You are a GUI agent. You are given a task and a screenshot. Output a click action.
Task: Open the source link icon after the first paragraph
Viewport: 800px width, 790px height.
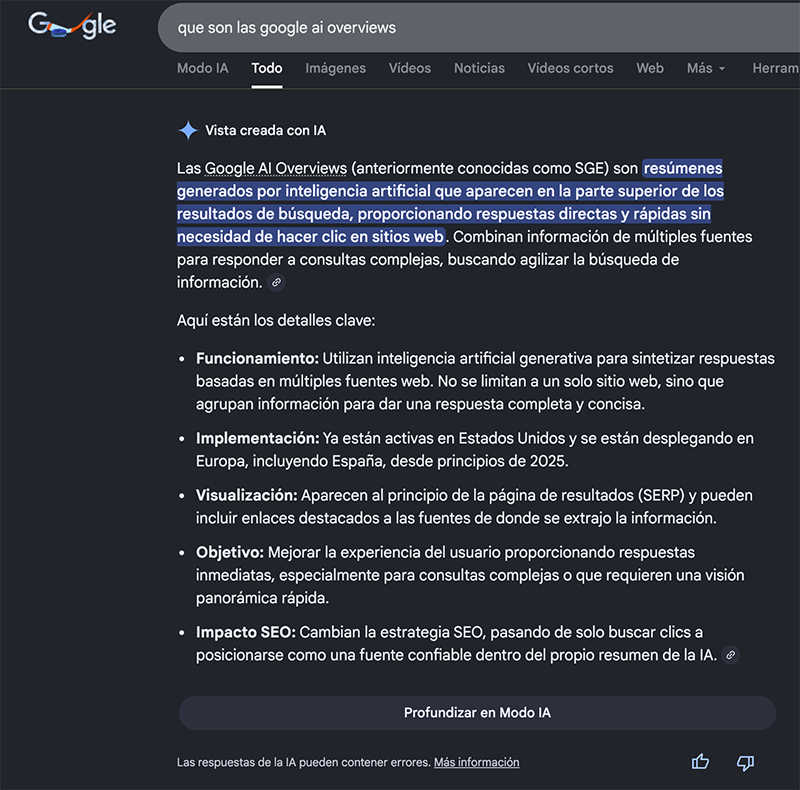pos(276,283)
